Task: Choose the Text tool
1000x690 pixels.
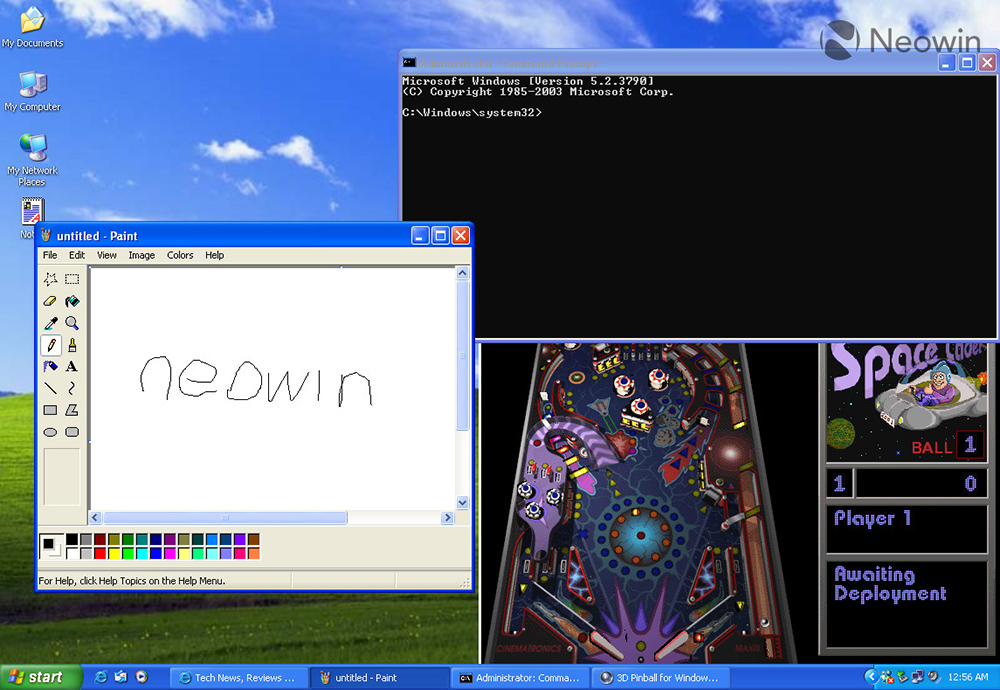Action: (x=71, y=366)
